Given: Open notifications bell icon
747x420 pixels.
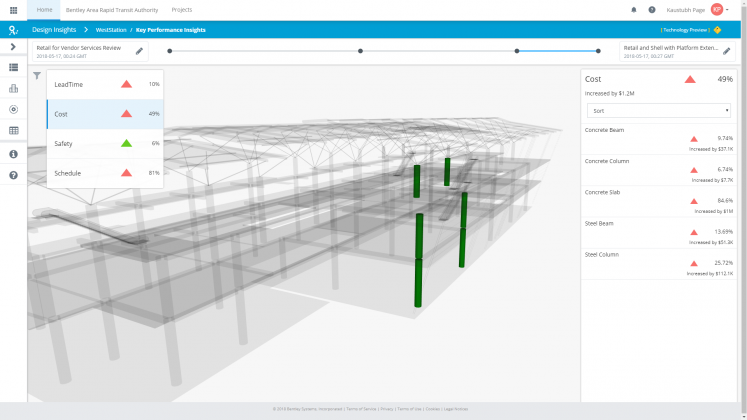Looking at the screenshot, I should 633,10.
